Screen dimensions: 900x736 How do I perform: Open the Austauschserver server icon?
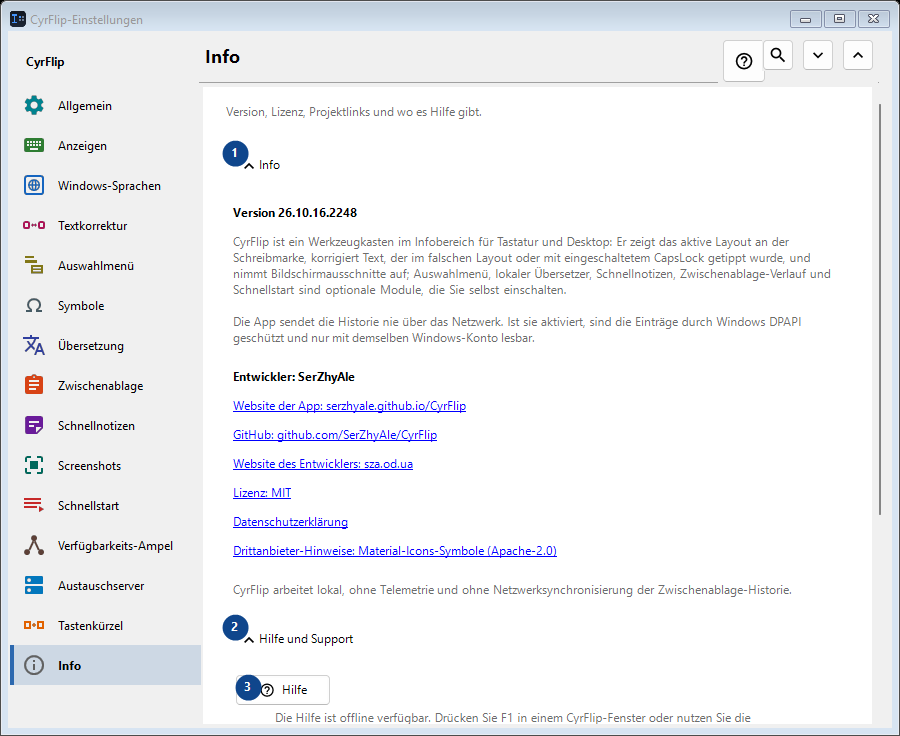pyautogui.click(x=34, y=586)
